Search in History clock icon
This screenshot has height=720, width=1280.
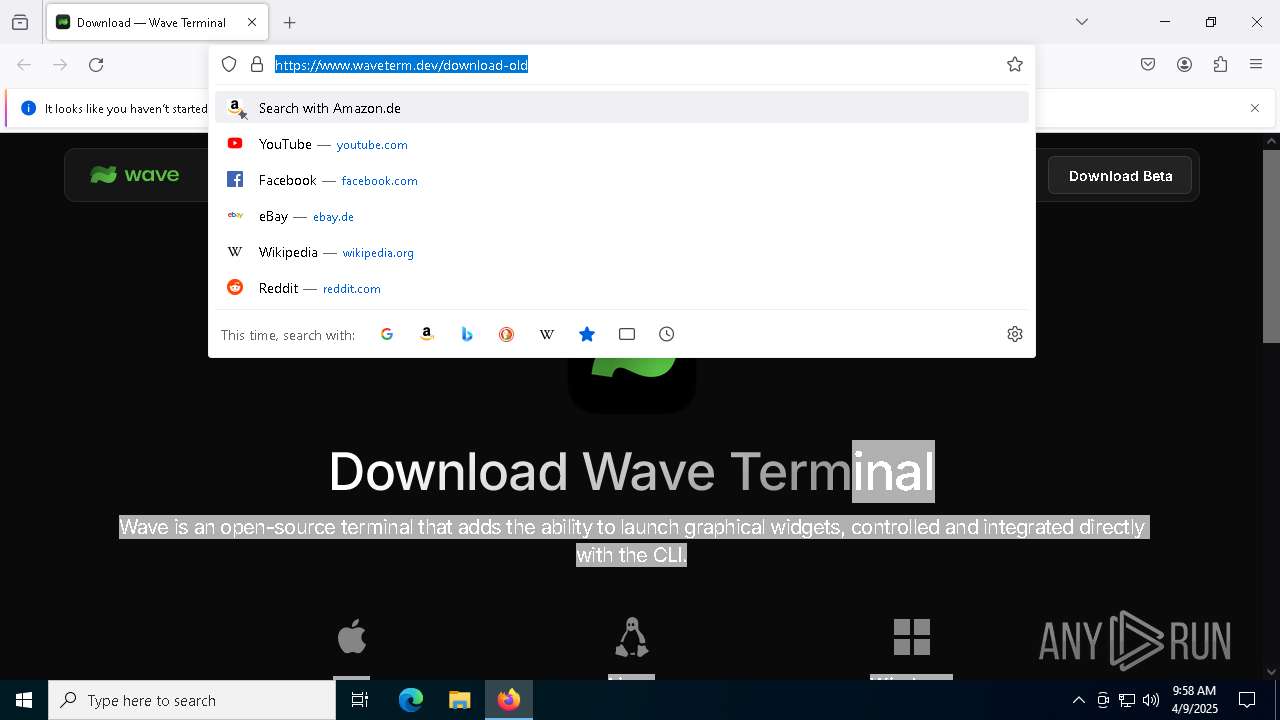(667, 334)
